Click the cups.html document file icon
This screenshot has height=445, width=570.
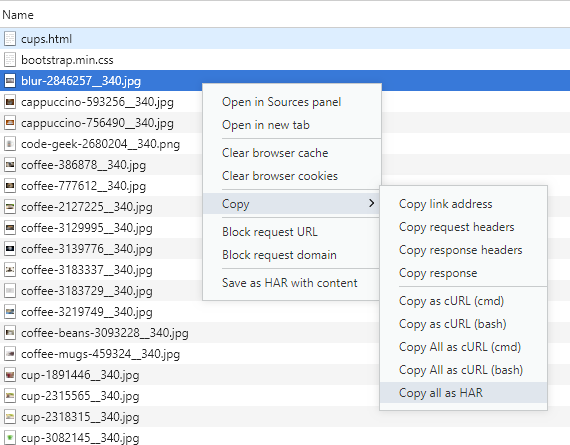(10, 39)
